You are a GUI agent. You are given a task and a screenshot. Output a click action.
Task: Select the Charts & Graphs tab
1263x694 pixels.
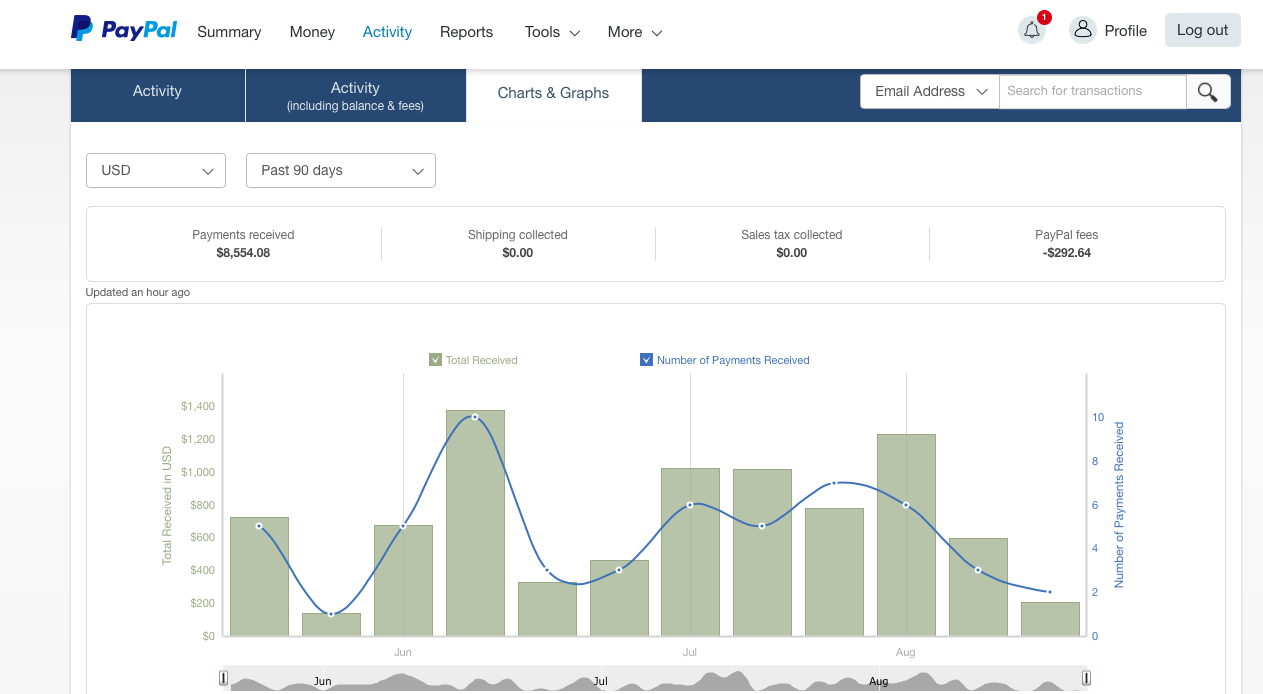pos(553,95)
